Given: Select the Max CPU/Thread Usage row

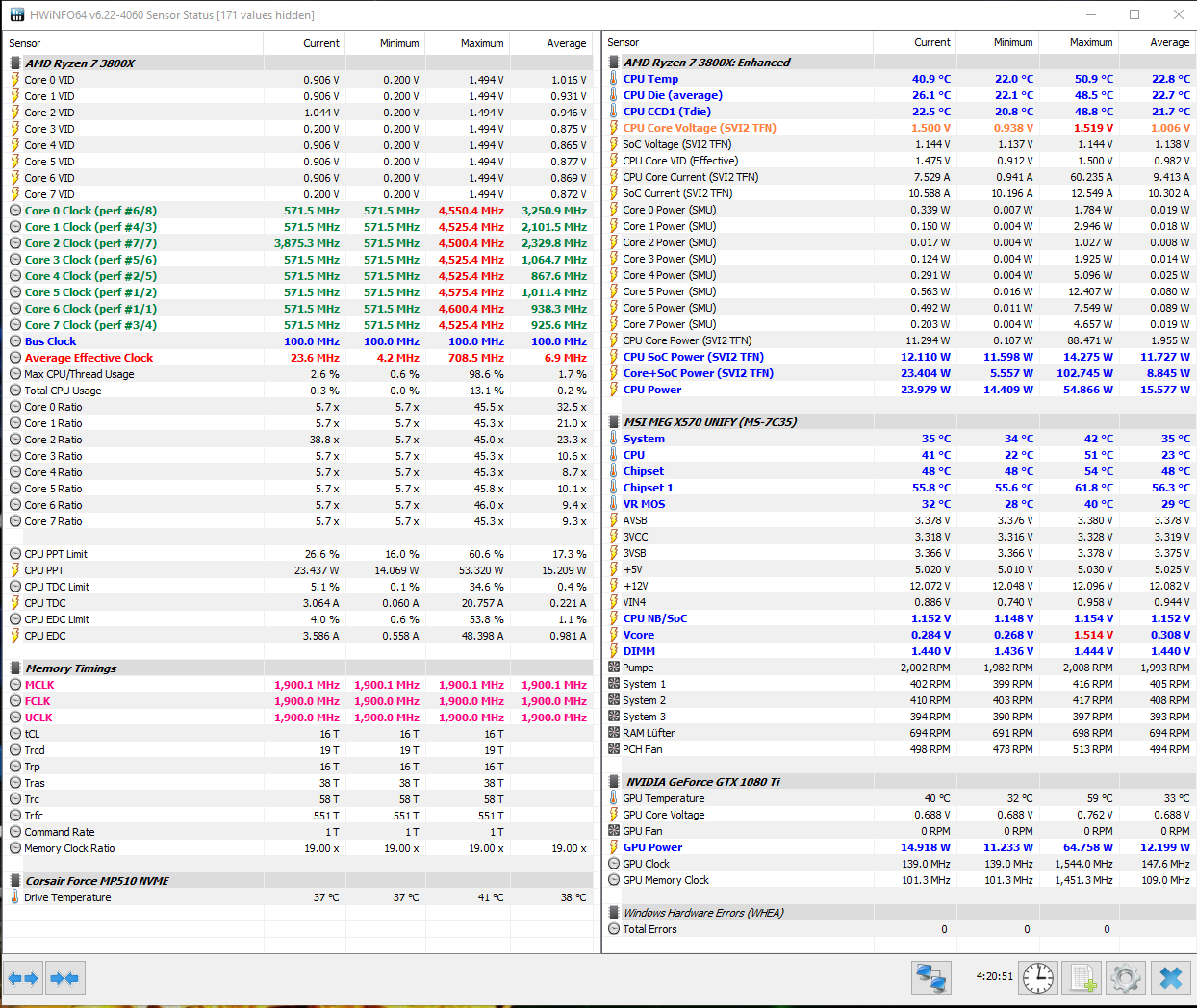Looking at the screenshot, I should click(x=298, y=374).
